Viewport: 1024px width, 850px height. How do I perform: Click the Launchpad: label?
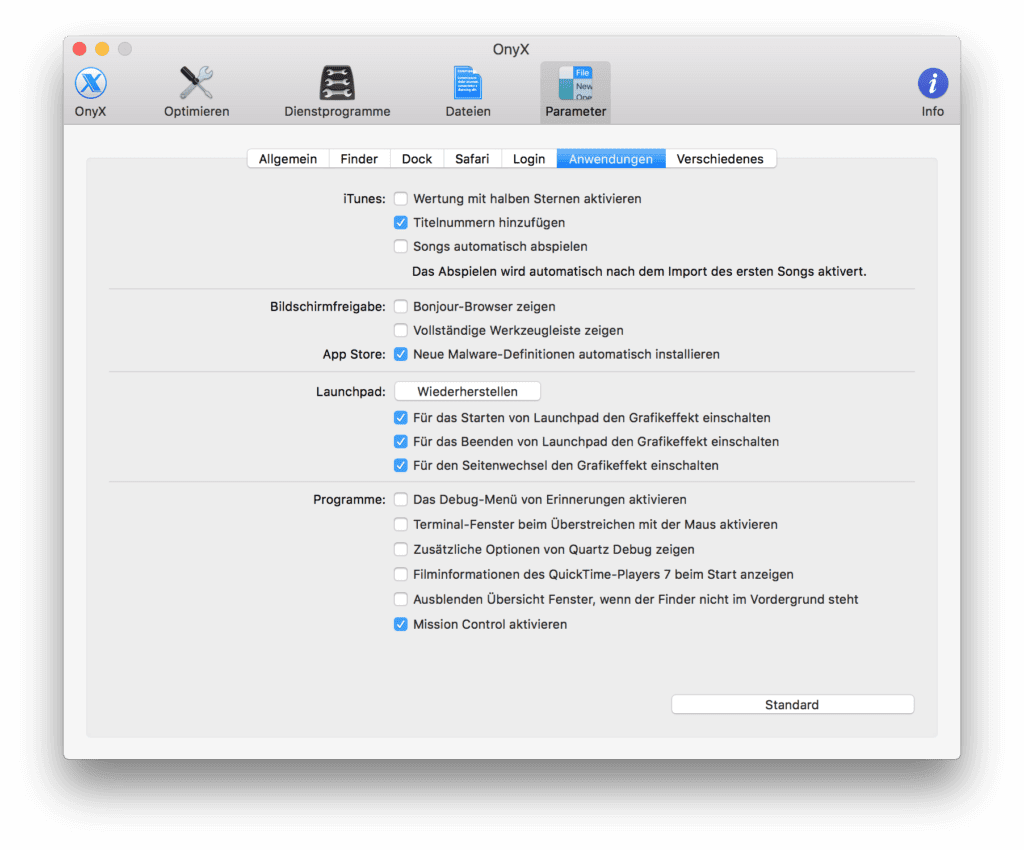click(x=351, y=392)
